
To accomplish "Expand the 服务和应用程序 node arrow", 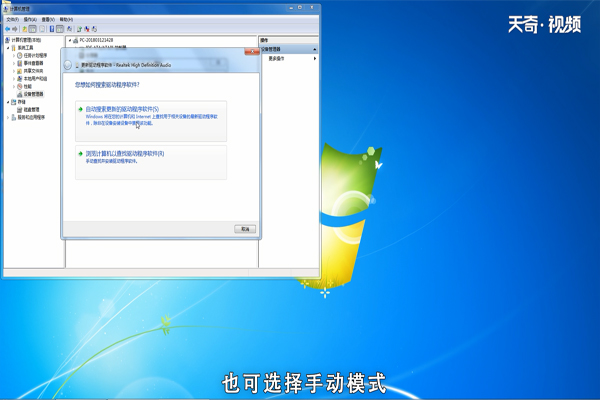I will (8, 117).
